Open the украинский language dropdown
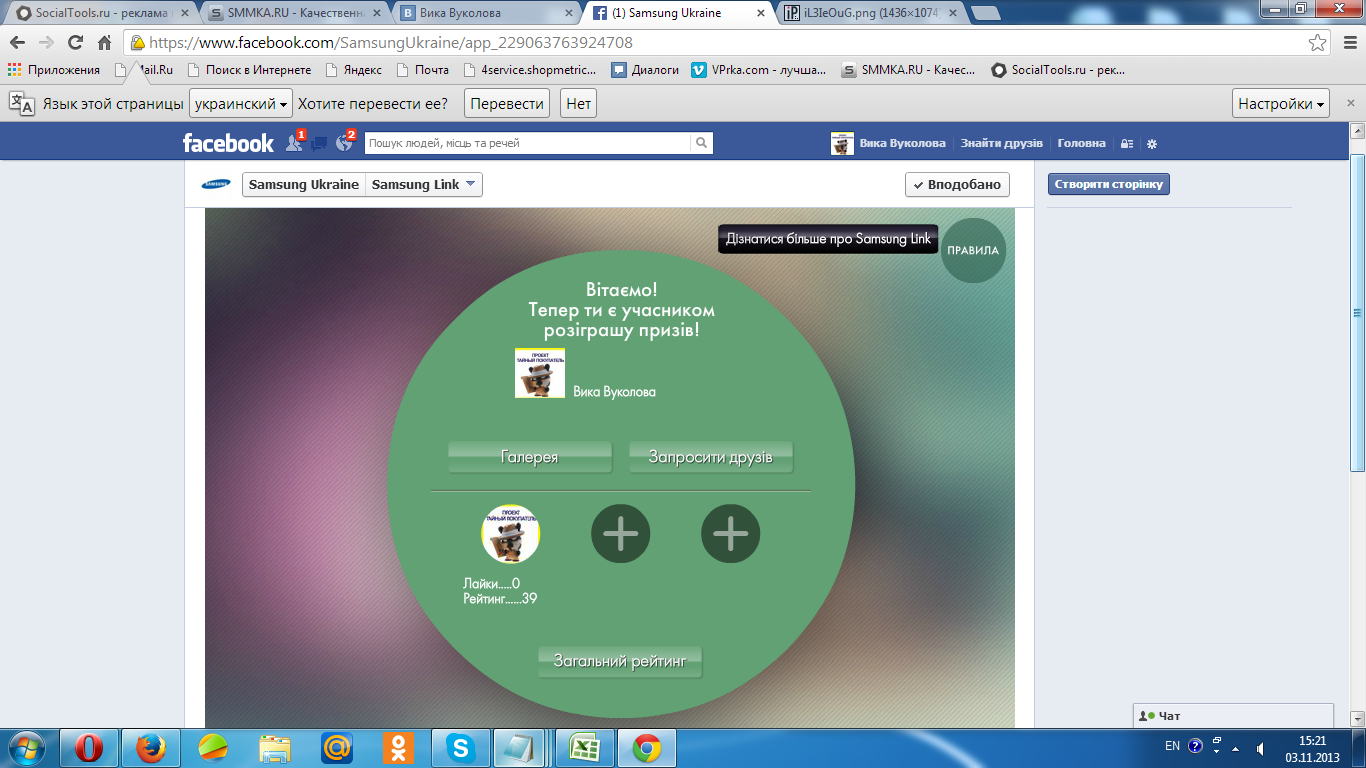Viewport: 1366px width, 768px height. (x=241, y=103)
